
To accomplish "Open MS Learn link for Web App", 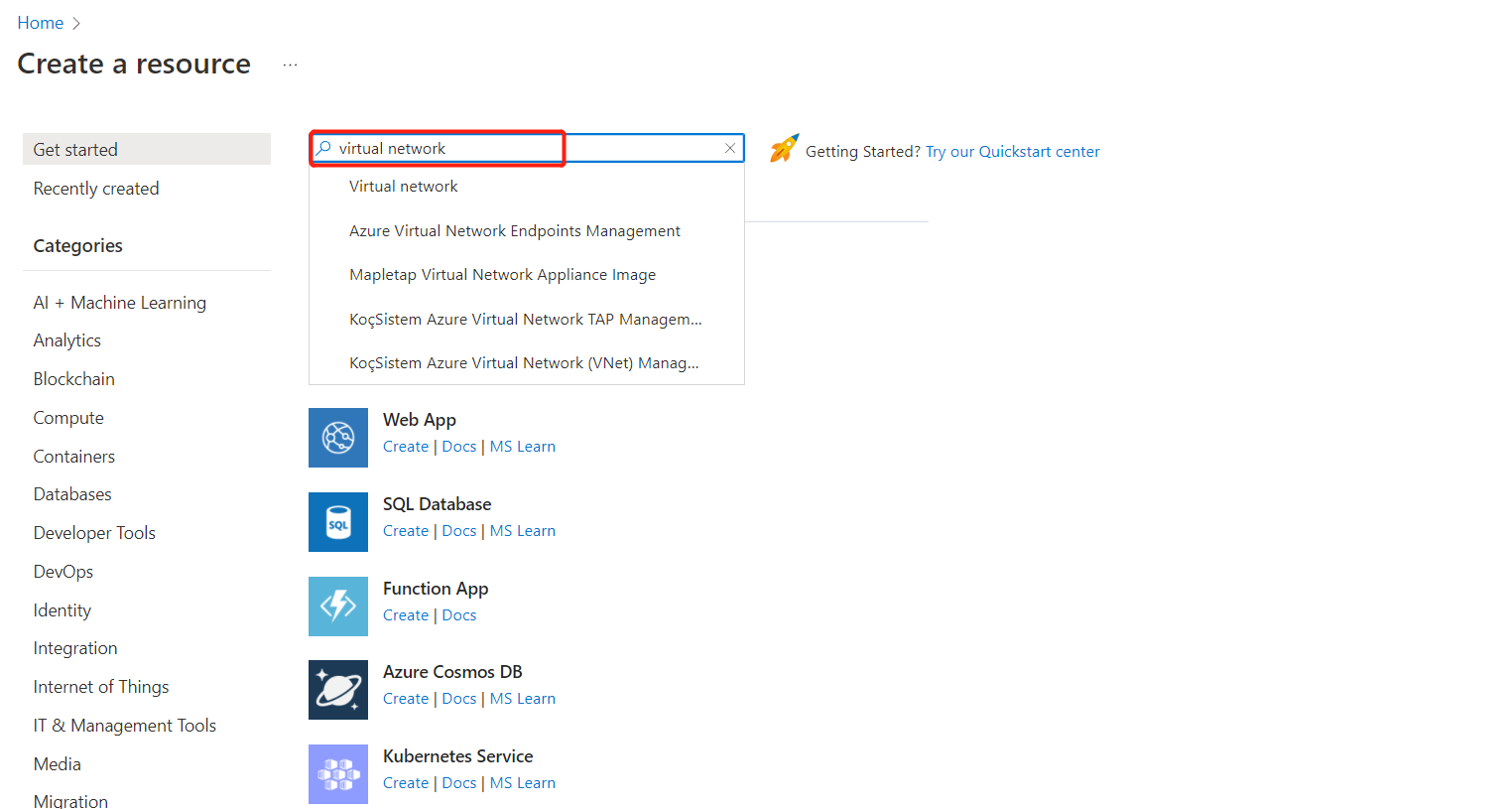I will point(523,447).
